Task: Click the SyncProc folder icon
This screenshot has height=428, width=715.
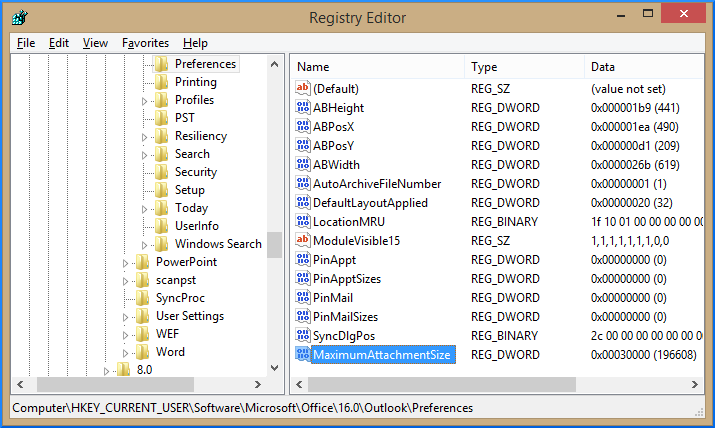Action: point(142,298)
